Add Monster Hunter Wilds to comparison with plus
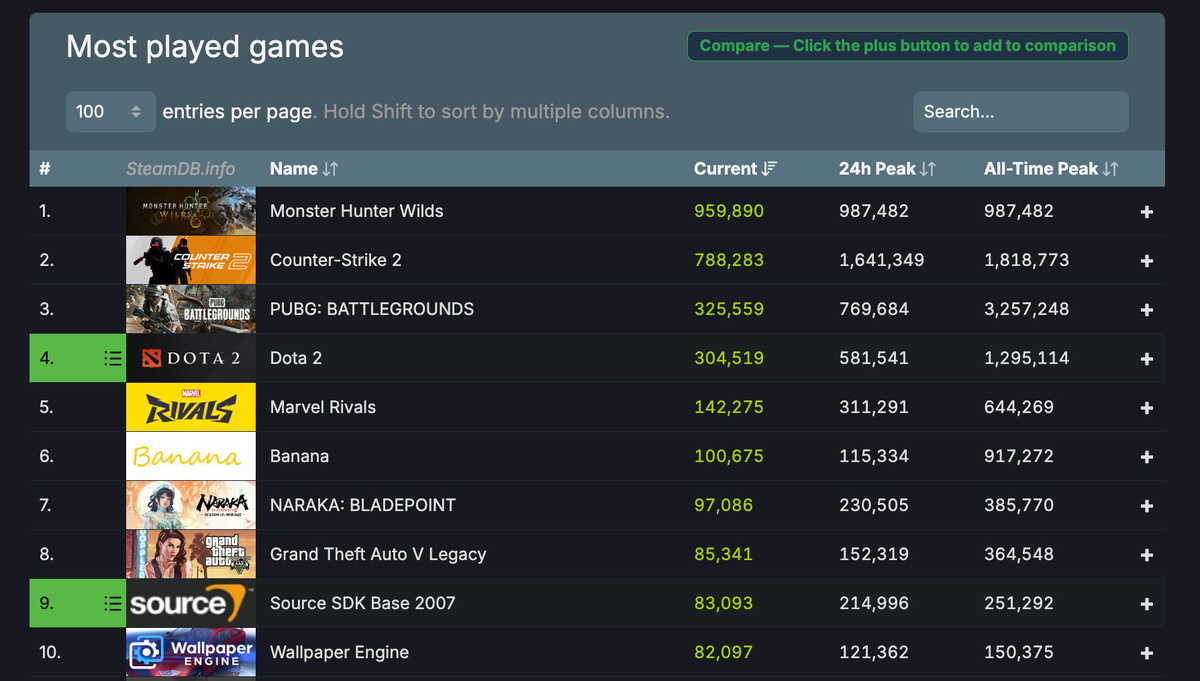 [1146, 212]
